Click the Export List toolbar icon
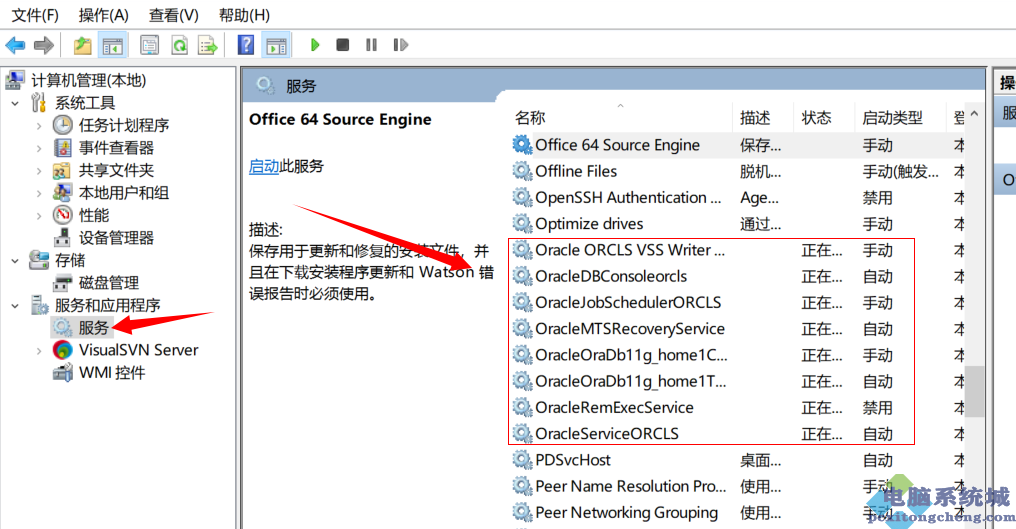The width and height of the screenshot is (1016, 529). pyautogui.click(x=208, y=45)
